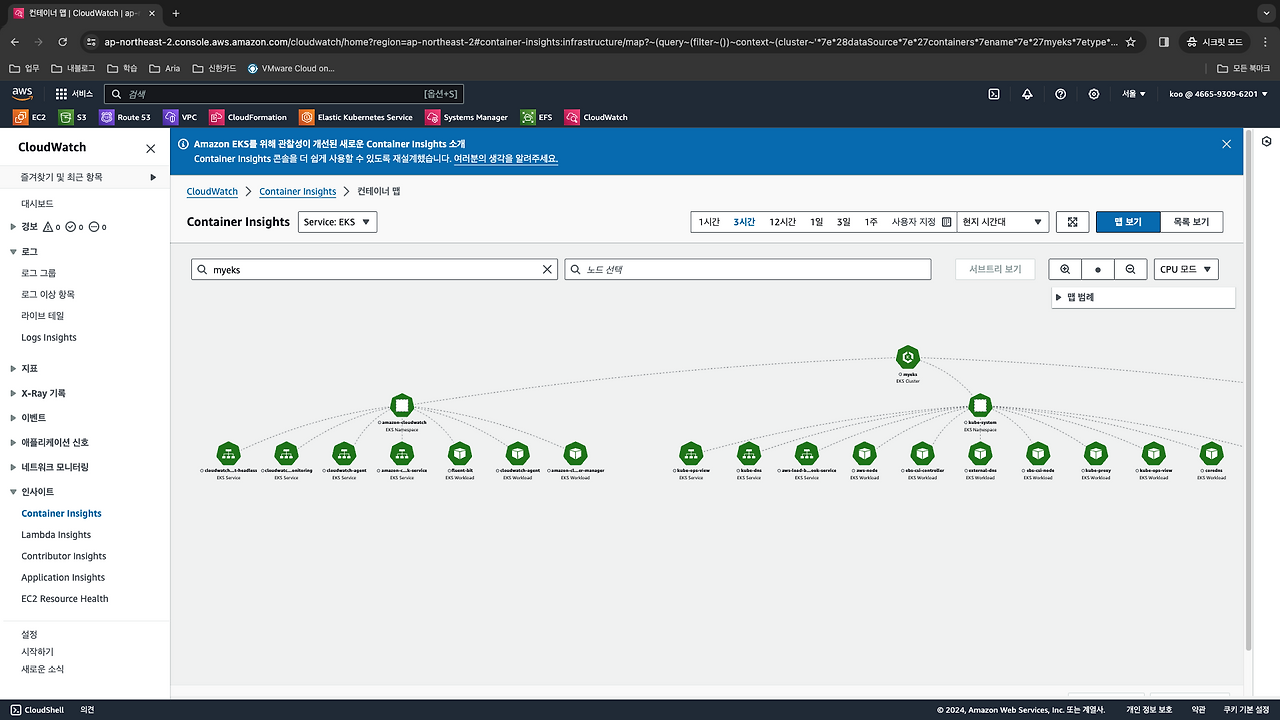Click the CloudWatch breadcrumb link
The image size is (1280, 720).
click(212, 191)
